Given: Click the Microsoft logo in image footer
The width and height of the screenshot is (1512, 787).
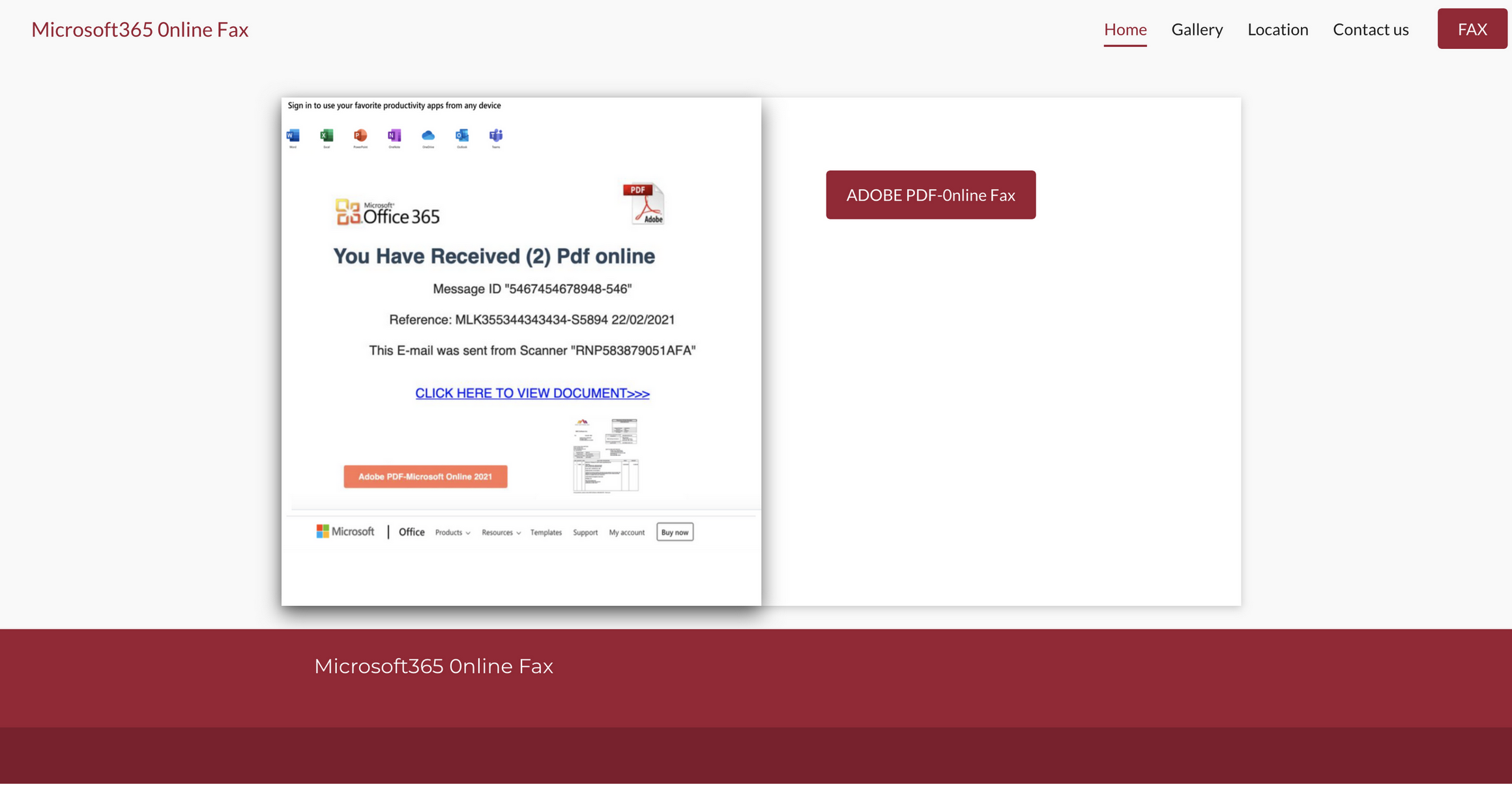Looking at the screenshot, I should pyautogui.click(x=345, y=532).
